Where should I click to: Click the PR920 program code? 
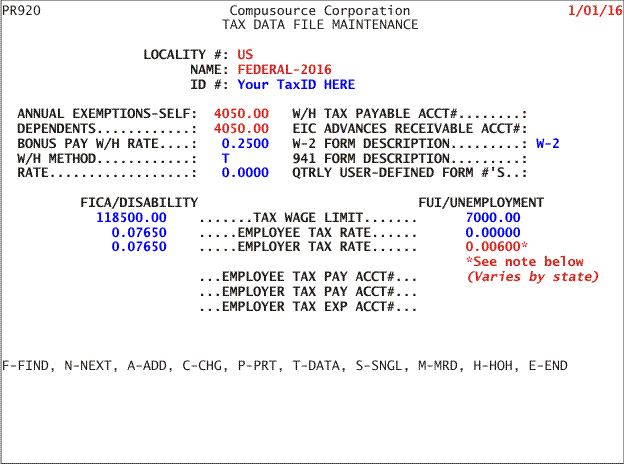coord(21,10)
